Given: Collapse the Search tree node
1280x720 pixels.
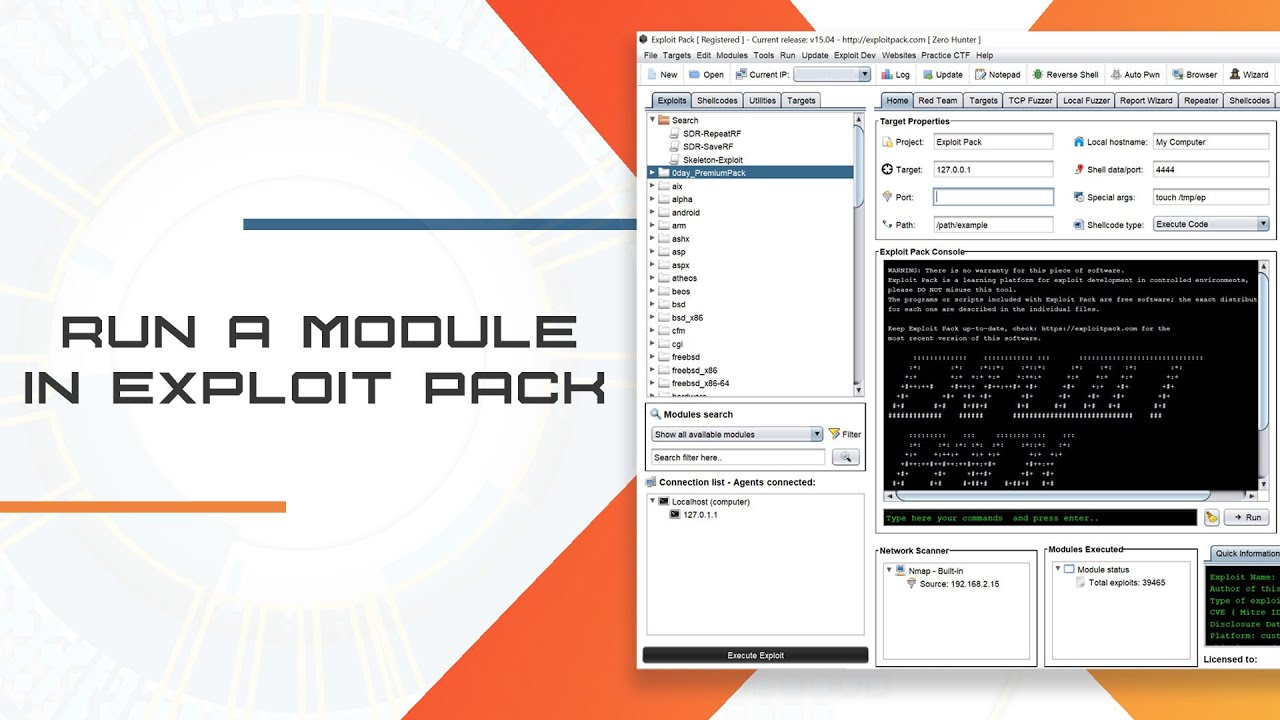Looking at the screenshot, I should tap(652, 120).
